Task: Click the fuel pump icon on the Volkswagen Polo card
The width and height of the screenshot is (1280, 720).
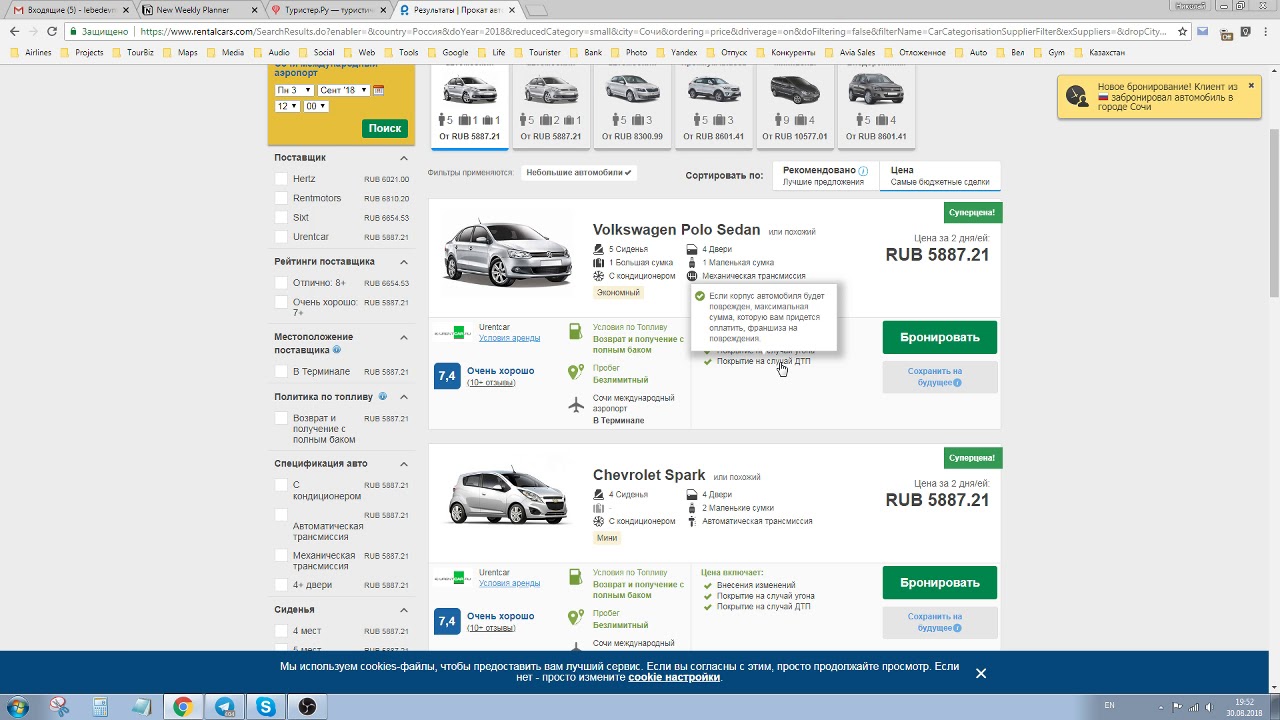Action: coord(576,331)
